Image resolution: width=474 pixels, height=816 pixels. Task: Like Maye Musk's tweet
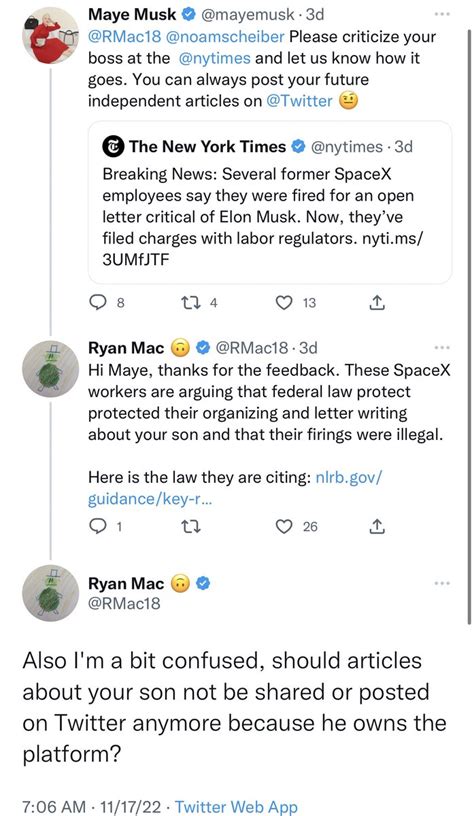click(x=284, y=302)
